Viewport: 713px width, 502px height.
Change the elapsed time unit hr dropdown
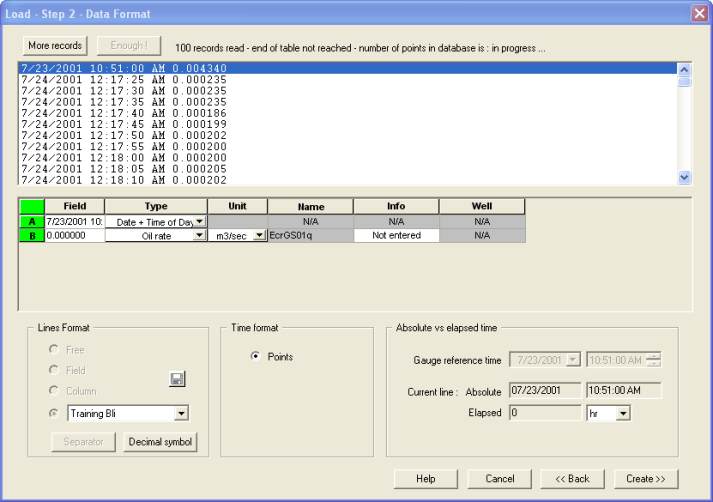click(x=624, y=412)
